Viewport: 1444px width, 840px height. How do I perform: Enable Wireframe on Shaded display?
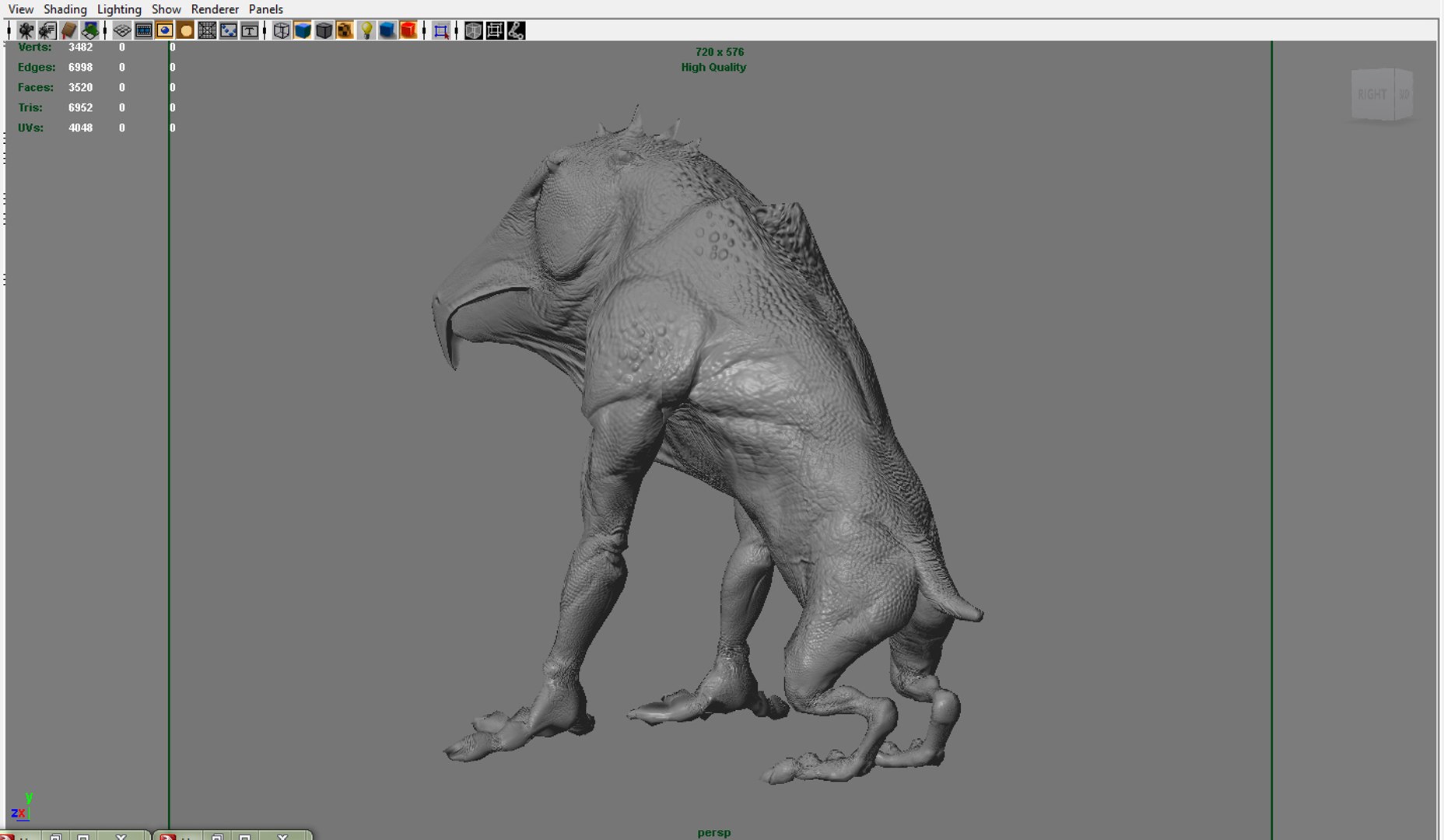point(324,30)
